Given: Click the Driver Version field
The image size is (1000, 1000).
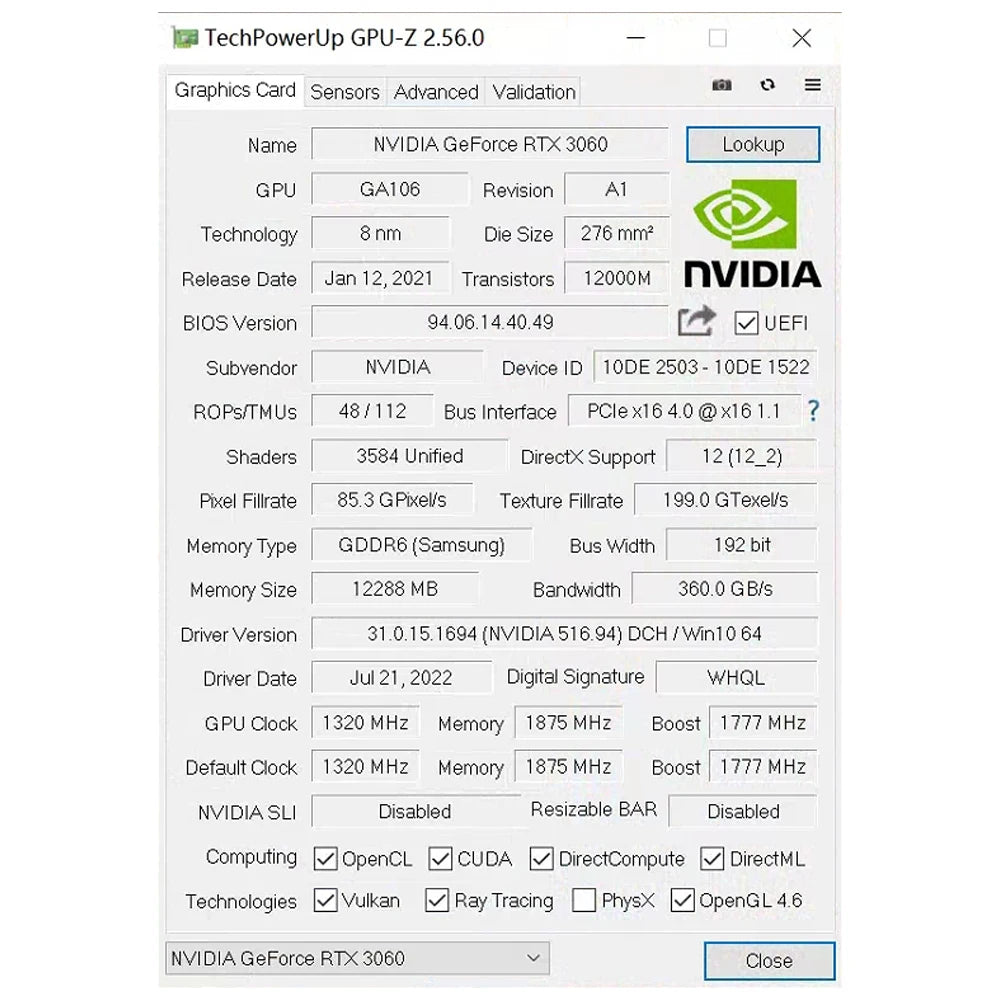Looking at the screenshot, I should coord(563,634).
